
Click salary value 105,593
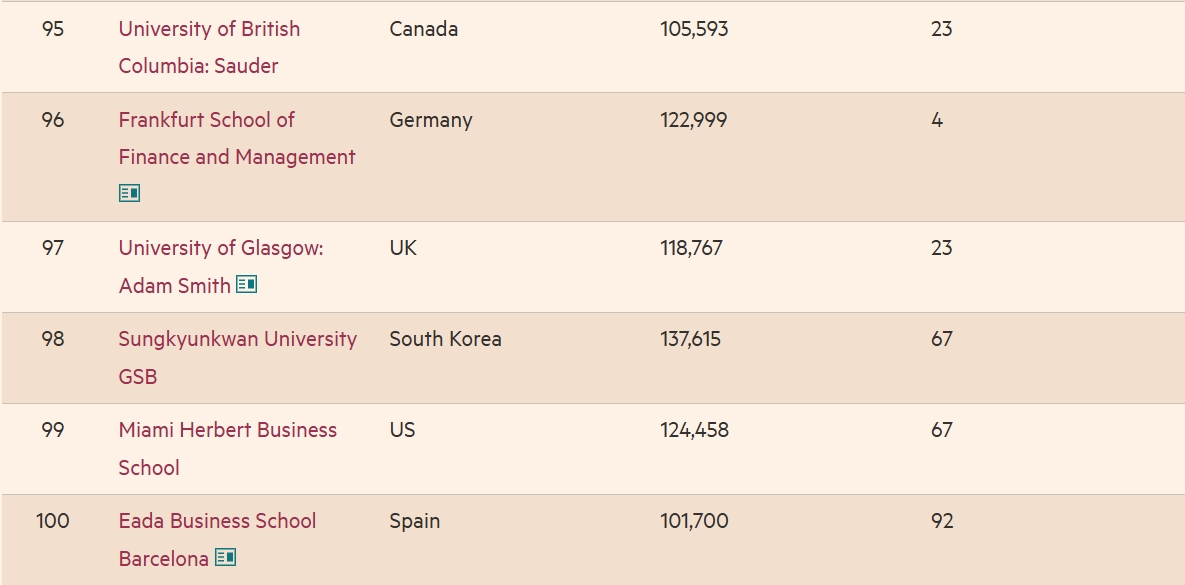(694, 29)
